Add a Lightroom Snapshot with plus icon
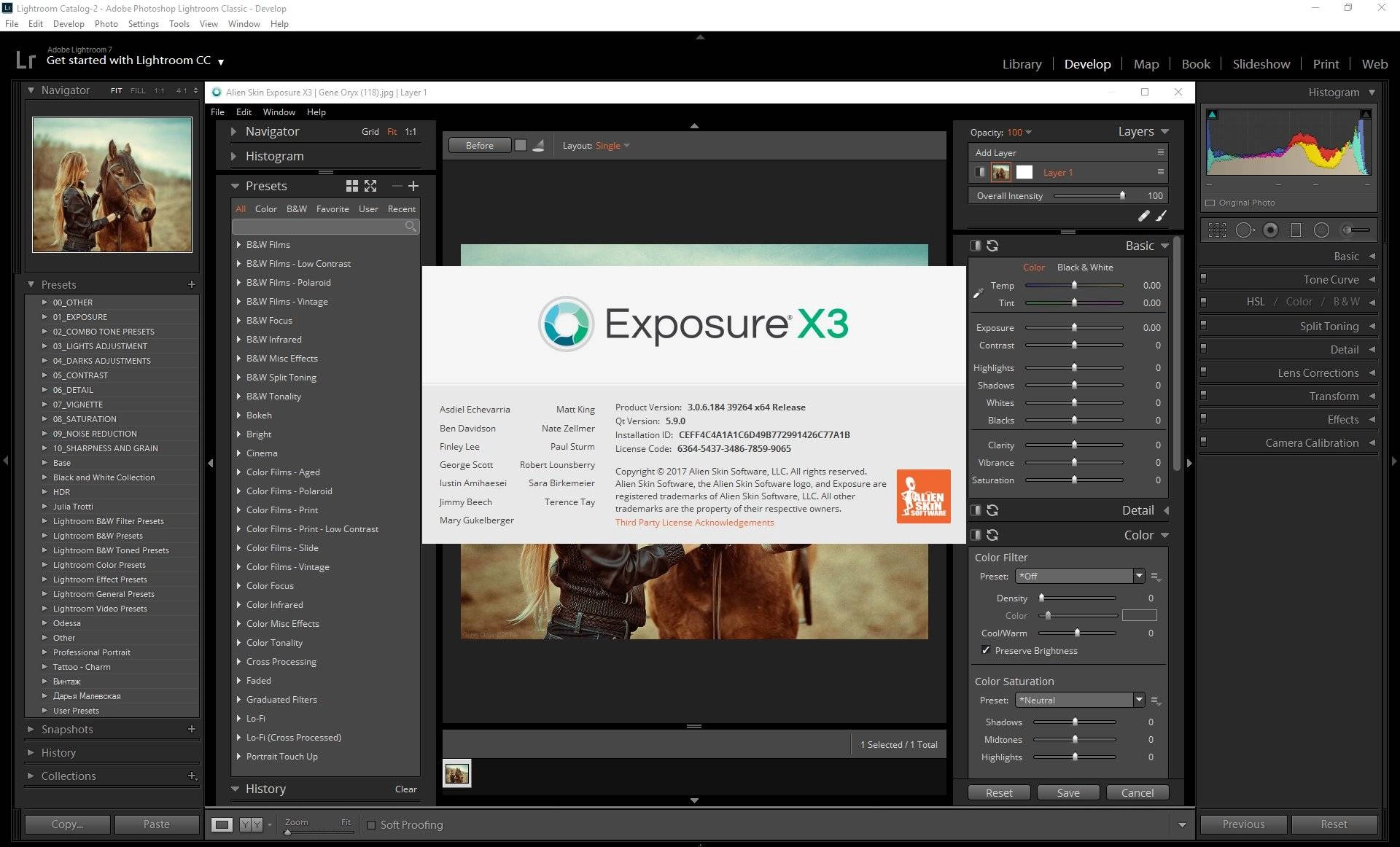1400x847 pixels. coord(192,729)
